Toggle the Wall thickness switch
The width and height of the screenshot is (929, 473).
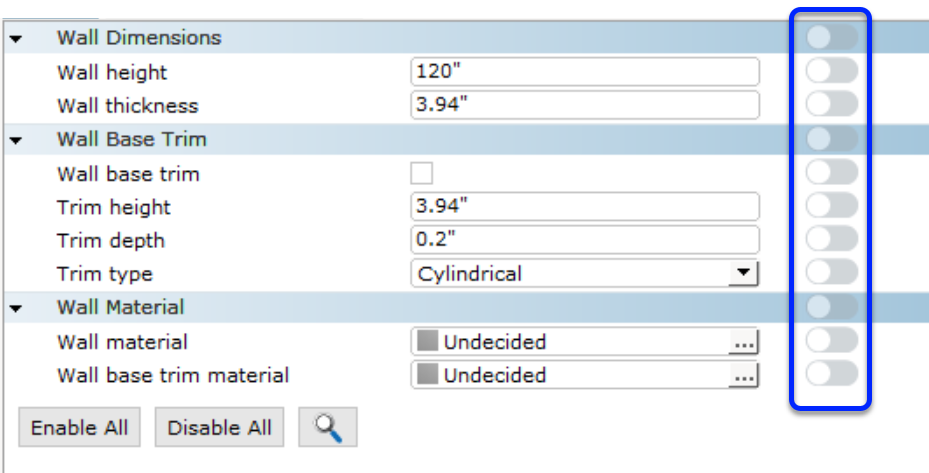(832, 104)
